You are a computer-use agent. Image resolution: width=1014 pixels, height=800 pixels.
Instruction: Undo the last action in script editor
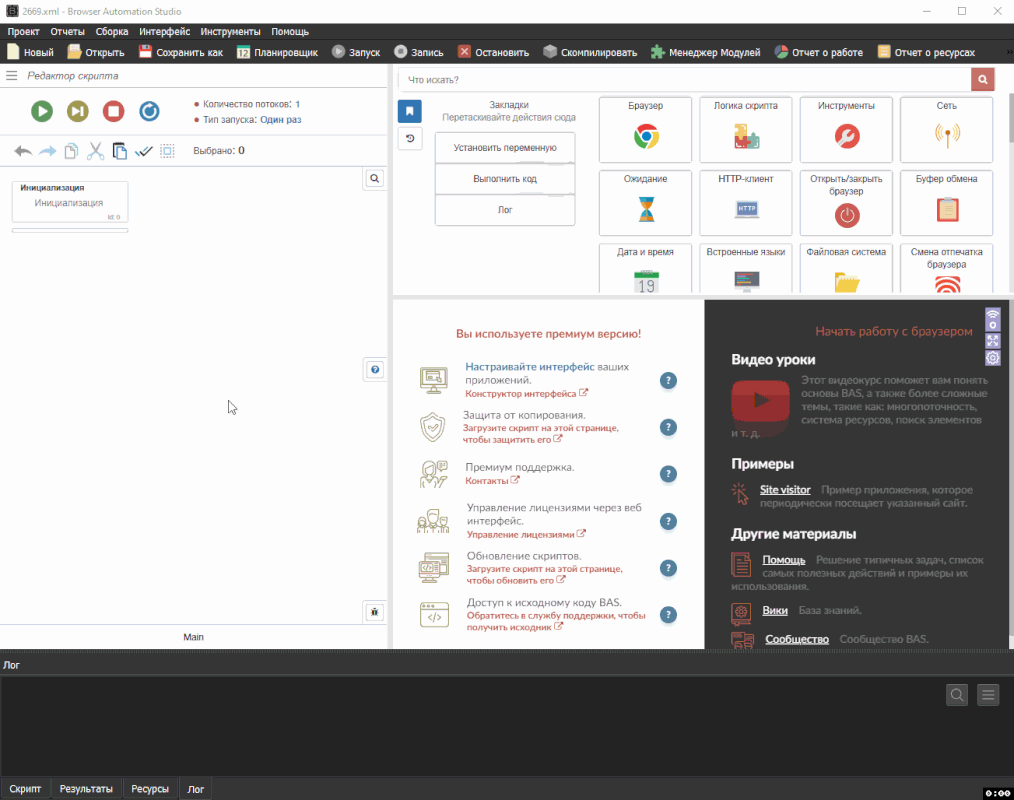coord(23,151)
